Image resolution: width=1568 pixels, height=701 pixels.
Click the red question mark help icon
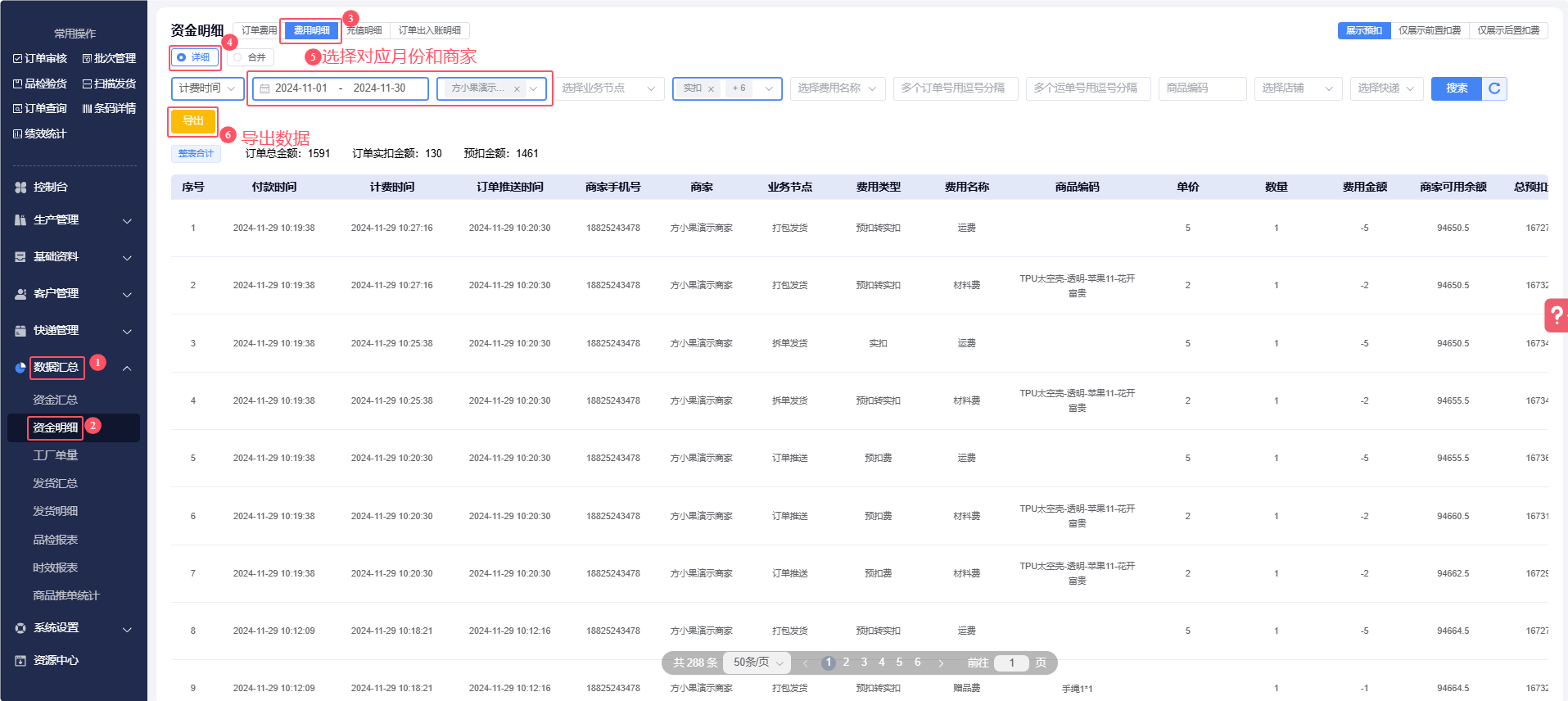pos(1556,315)
